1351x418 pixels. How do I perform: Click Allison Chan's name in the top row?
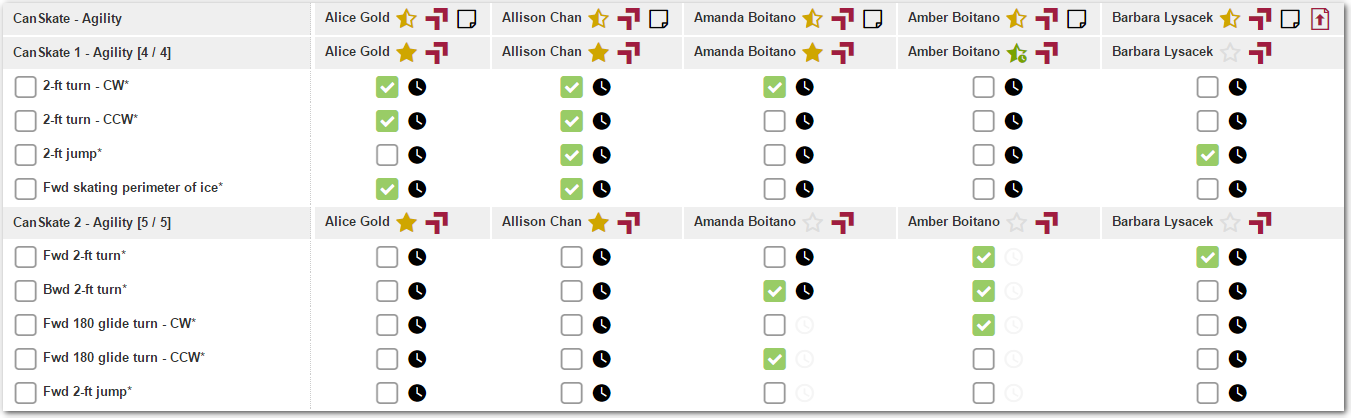coord(541,18)
